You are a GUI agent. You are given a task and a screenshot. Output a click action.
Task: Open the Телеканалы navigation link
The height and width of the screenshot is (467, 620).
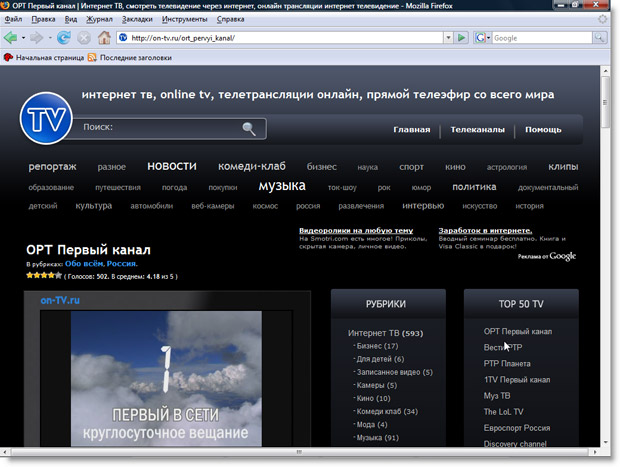click(477, 130)
